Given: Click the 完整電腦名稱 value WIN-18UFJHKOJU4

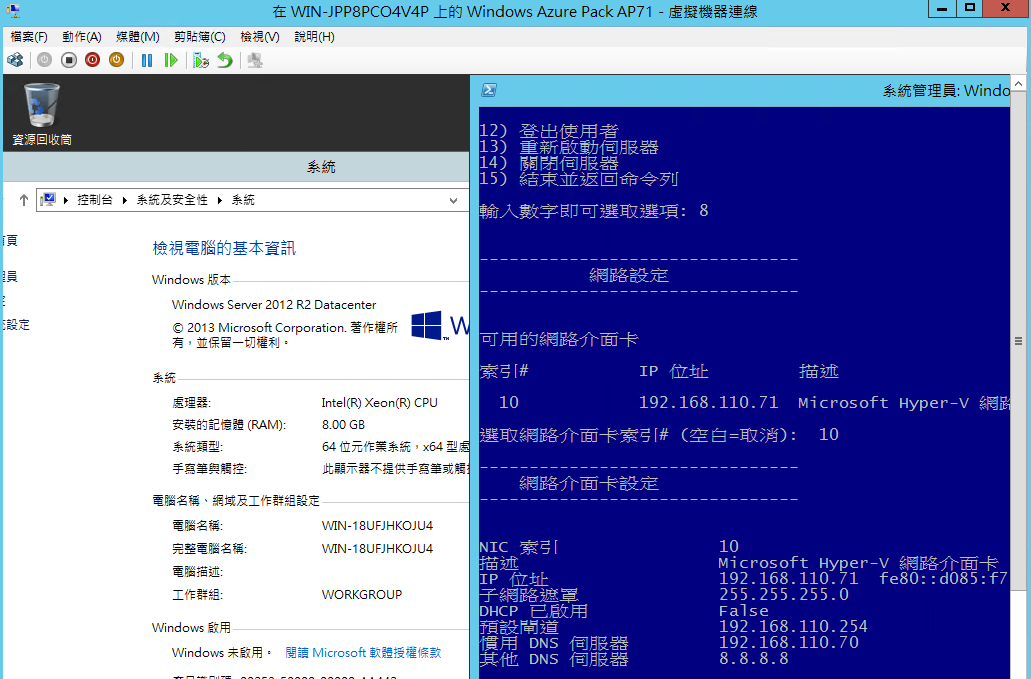Looking at the screenshot, I should coord(377,549).
